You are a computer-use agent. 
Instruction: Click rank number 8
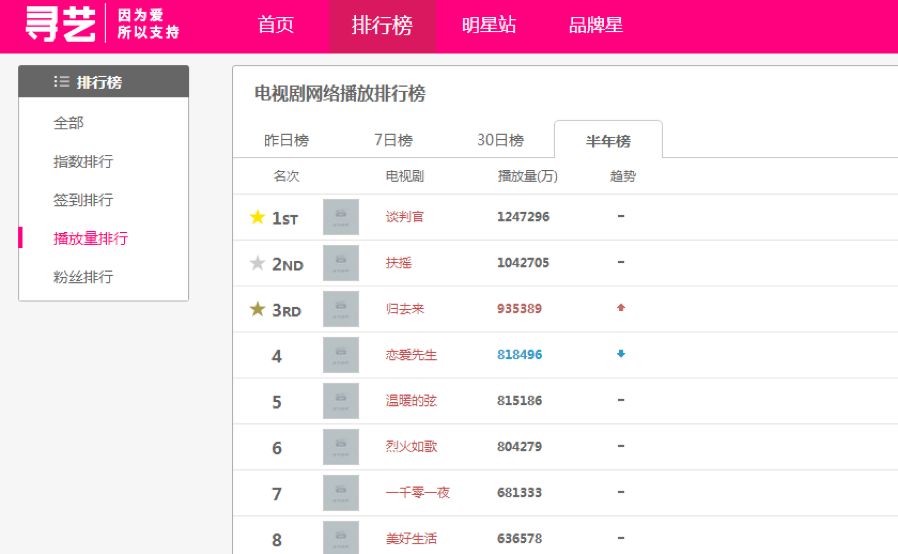click(x=277, y=540)
